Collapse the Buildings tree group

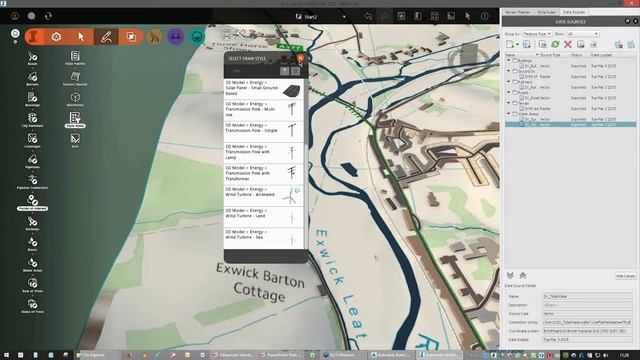click(x=509, y=60)
